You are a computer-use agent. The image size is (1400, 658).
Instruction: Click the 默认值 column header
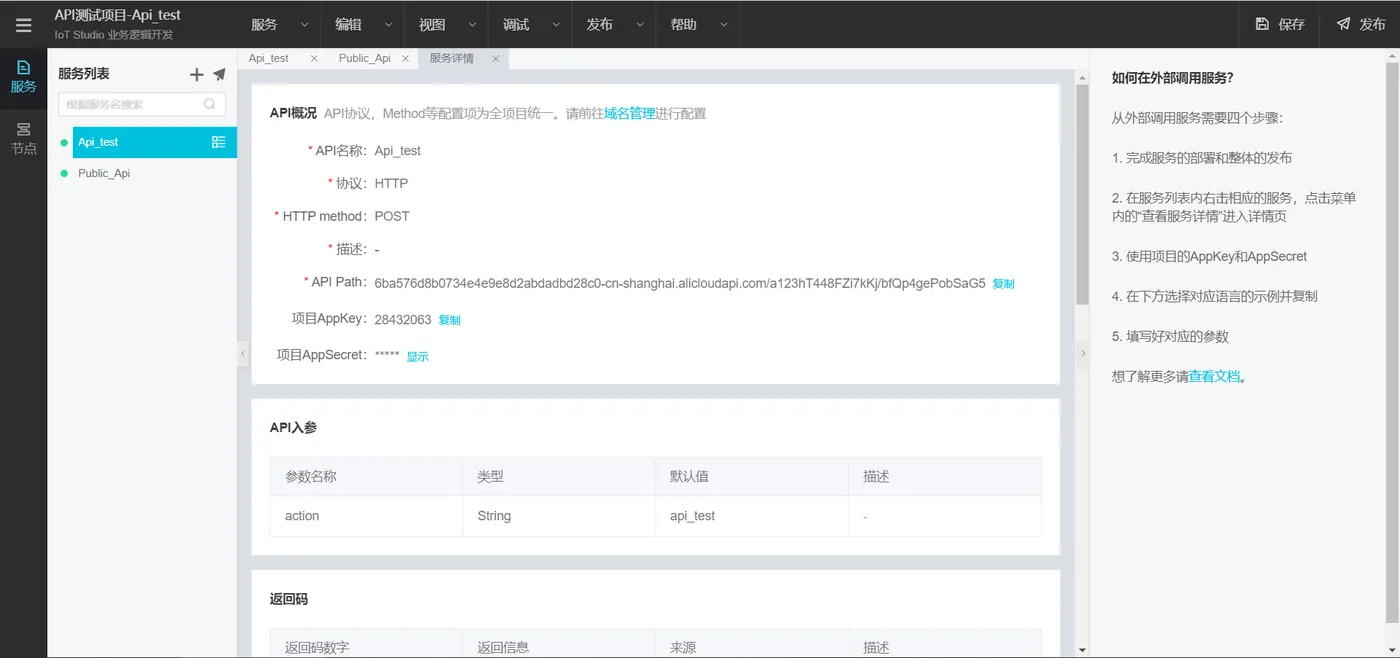point(752,477)
